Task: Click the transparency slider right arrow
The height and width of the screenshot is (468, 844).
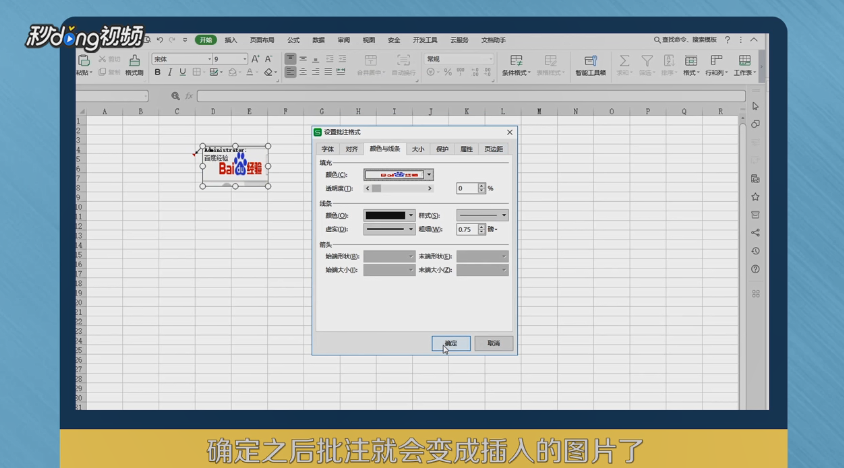Action: (429, 188)
